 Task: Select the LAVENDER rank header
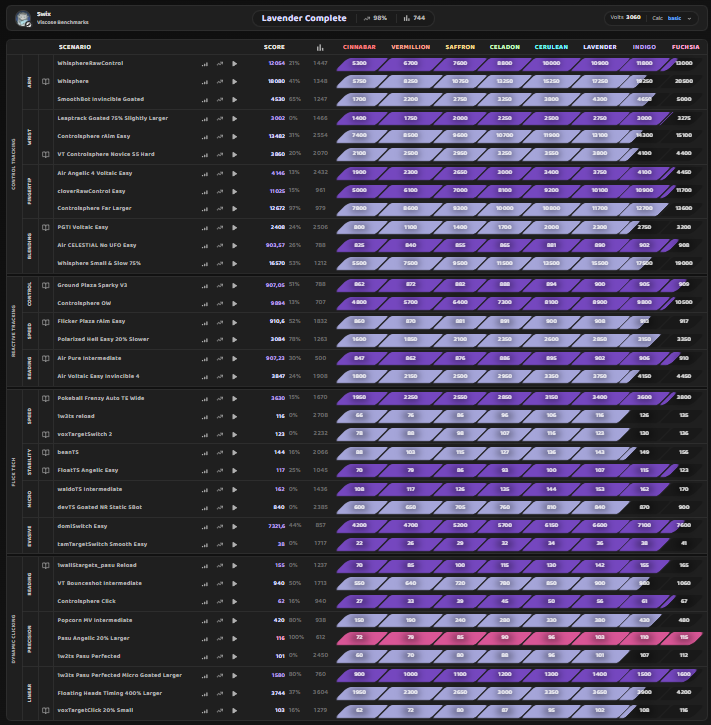pyautogui.click(x=600, y=47)
